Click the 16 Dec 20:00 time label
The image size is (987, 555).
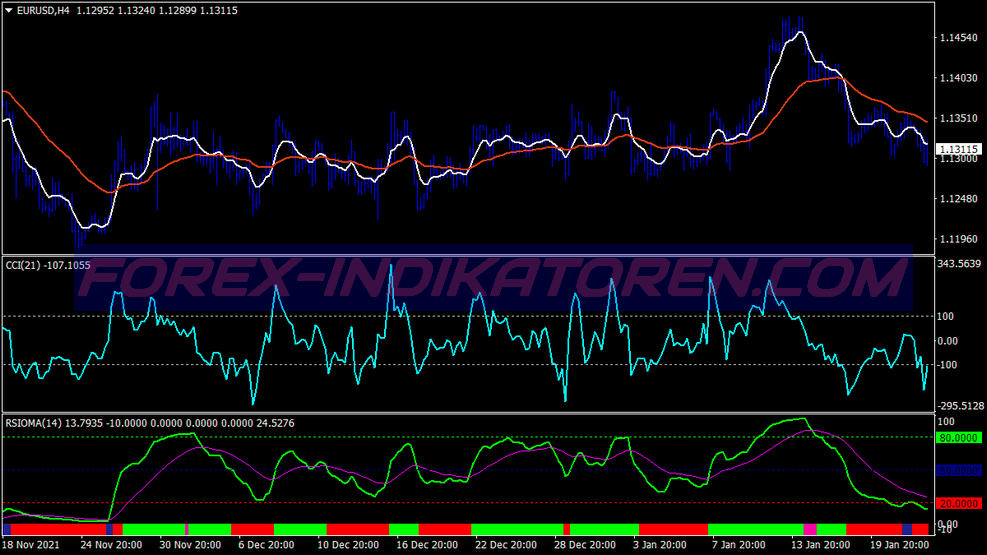427,545
